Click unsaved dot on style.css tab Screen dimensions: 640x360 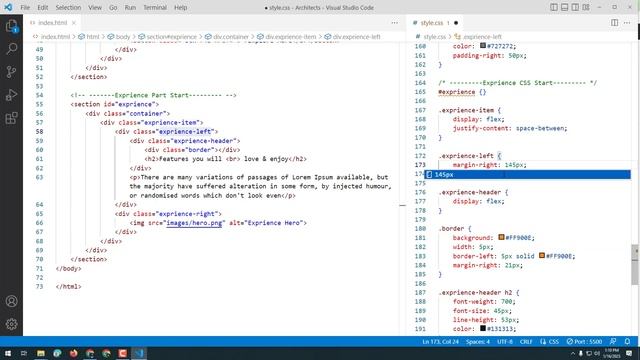coord(456,23)
